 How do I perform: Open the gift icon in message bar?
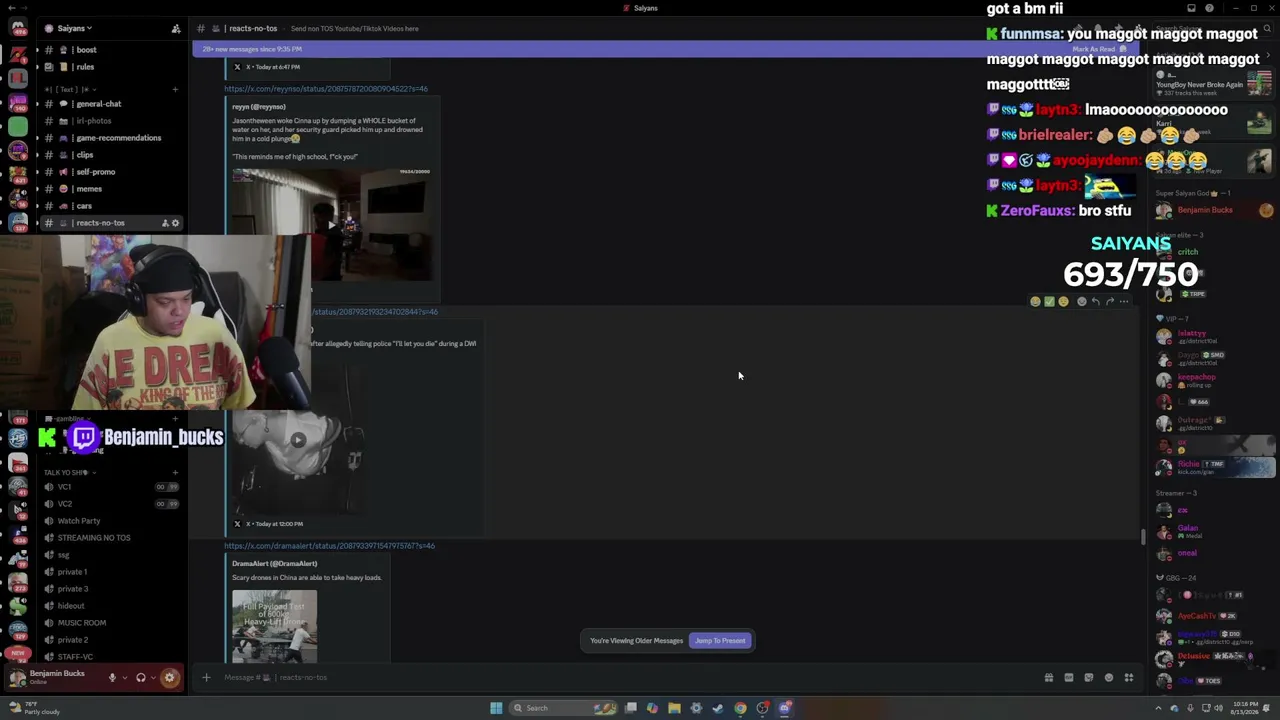pyautogui.click(x=1049, y=678)
